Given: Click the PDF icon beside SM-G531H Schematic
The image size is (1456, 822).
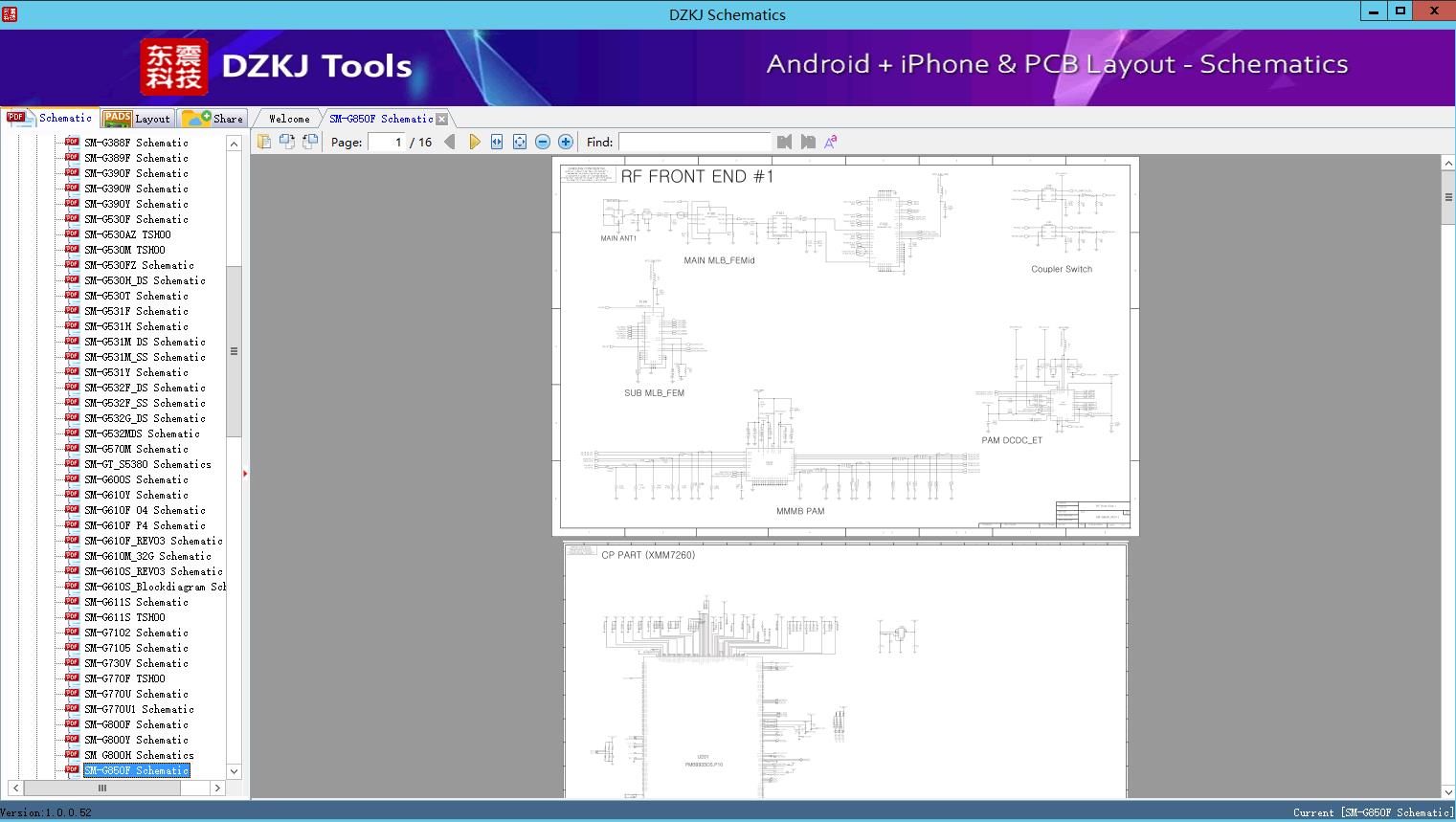Looking at the screenshot, I should (x=72, y=326).
